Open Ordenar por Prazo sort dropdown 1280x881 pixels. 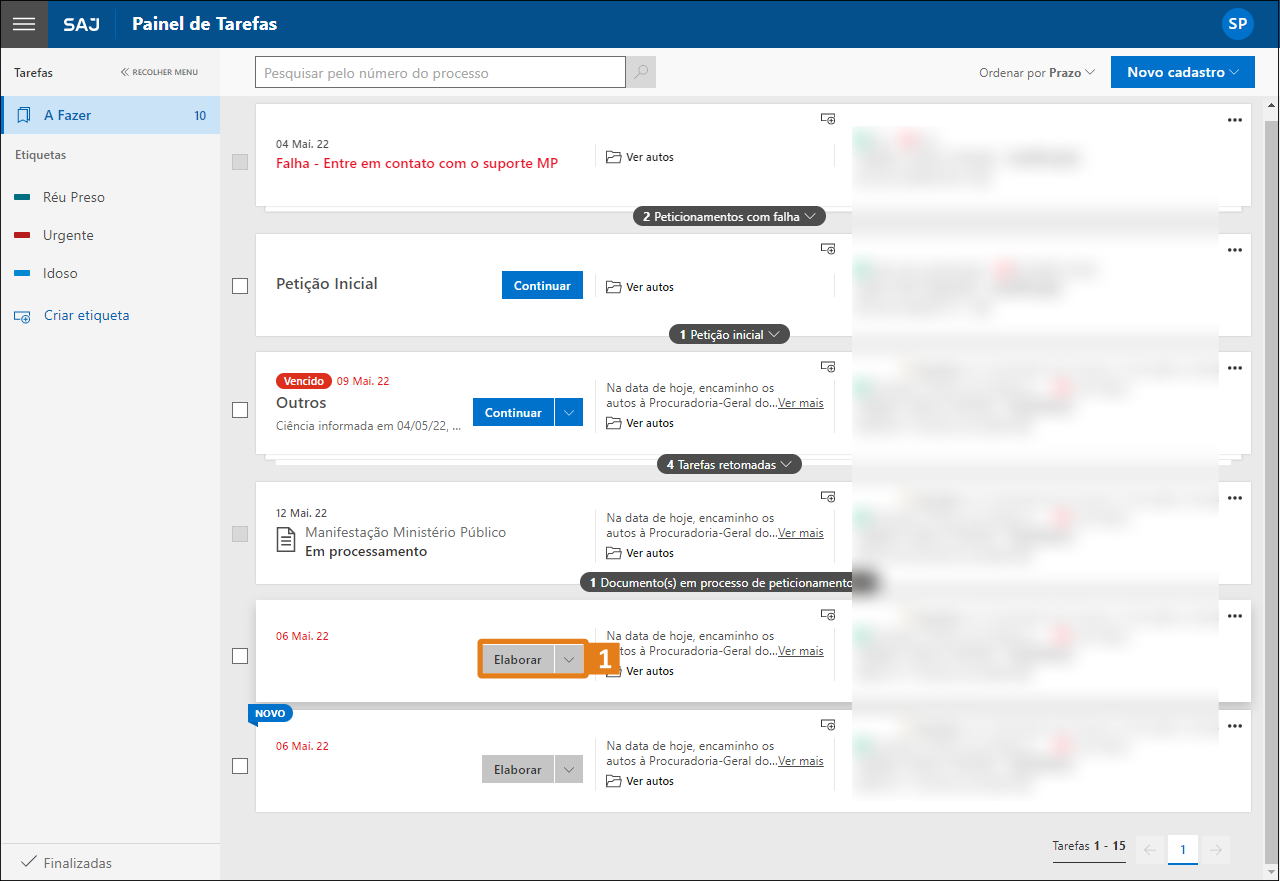1037,73
